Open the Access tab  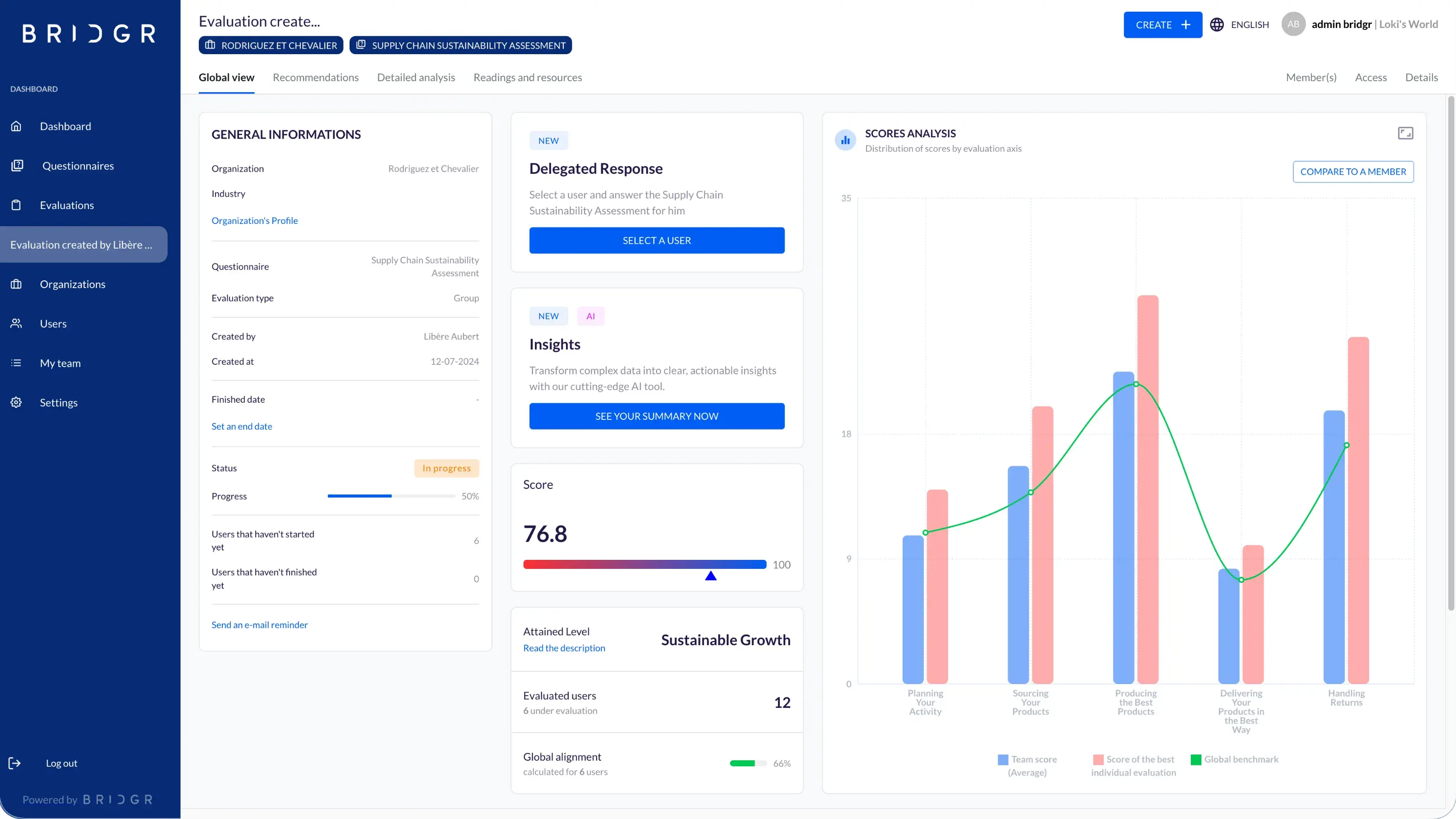coord(1371,77)
